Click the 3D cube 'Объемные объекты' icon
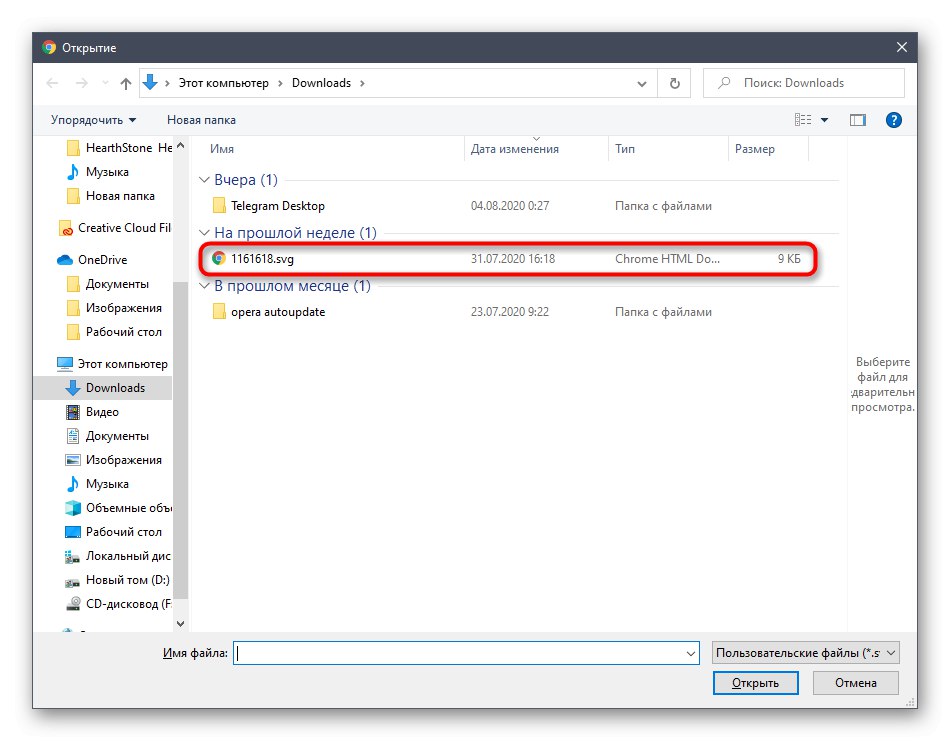 click(x=73, y=508)
